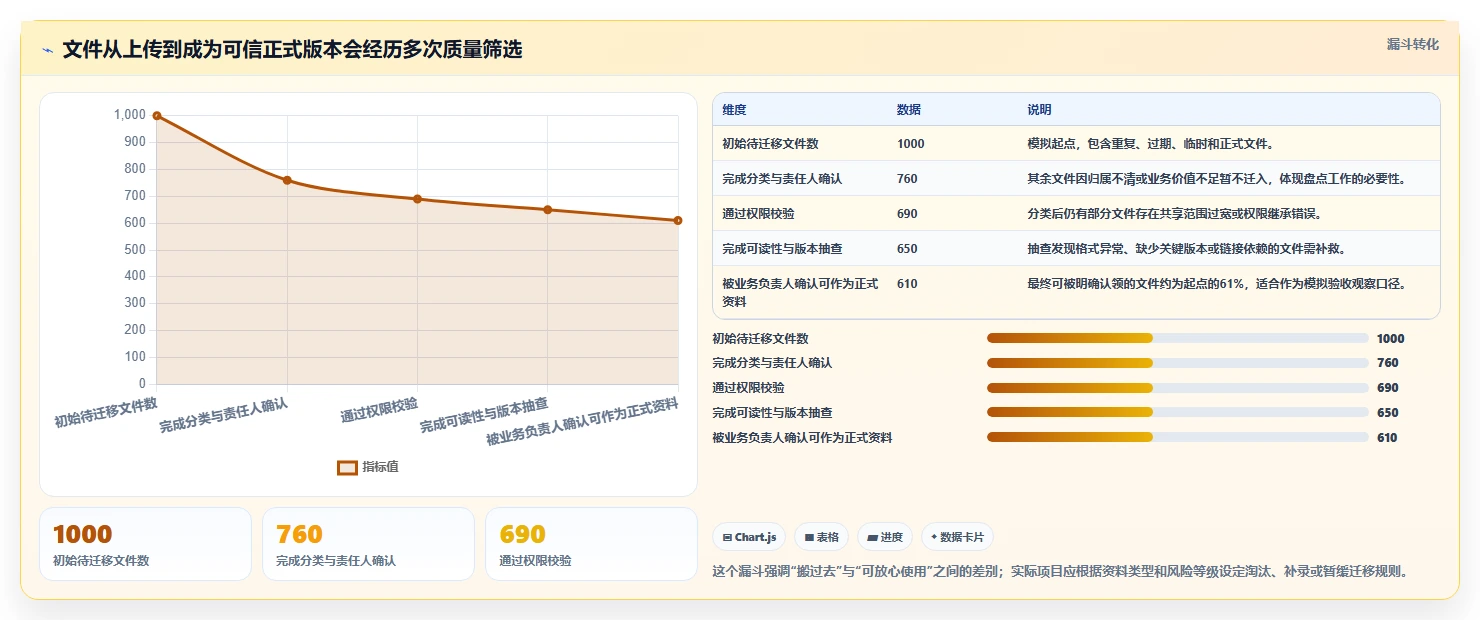Image resolution: width=1480 pixels, height=620 pixels.
Task: Click the value 650 in the table
Action: point(907,249)
